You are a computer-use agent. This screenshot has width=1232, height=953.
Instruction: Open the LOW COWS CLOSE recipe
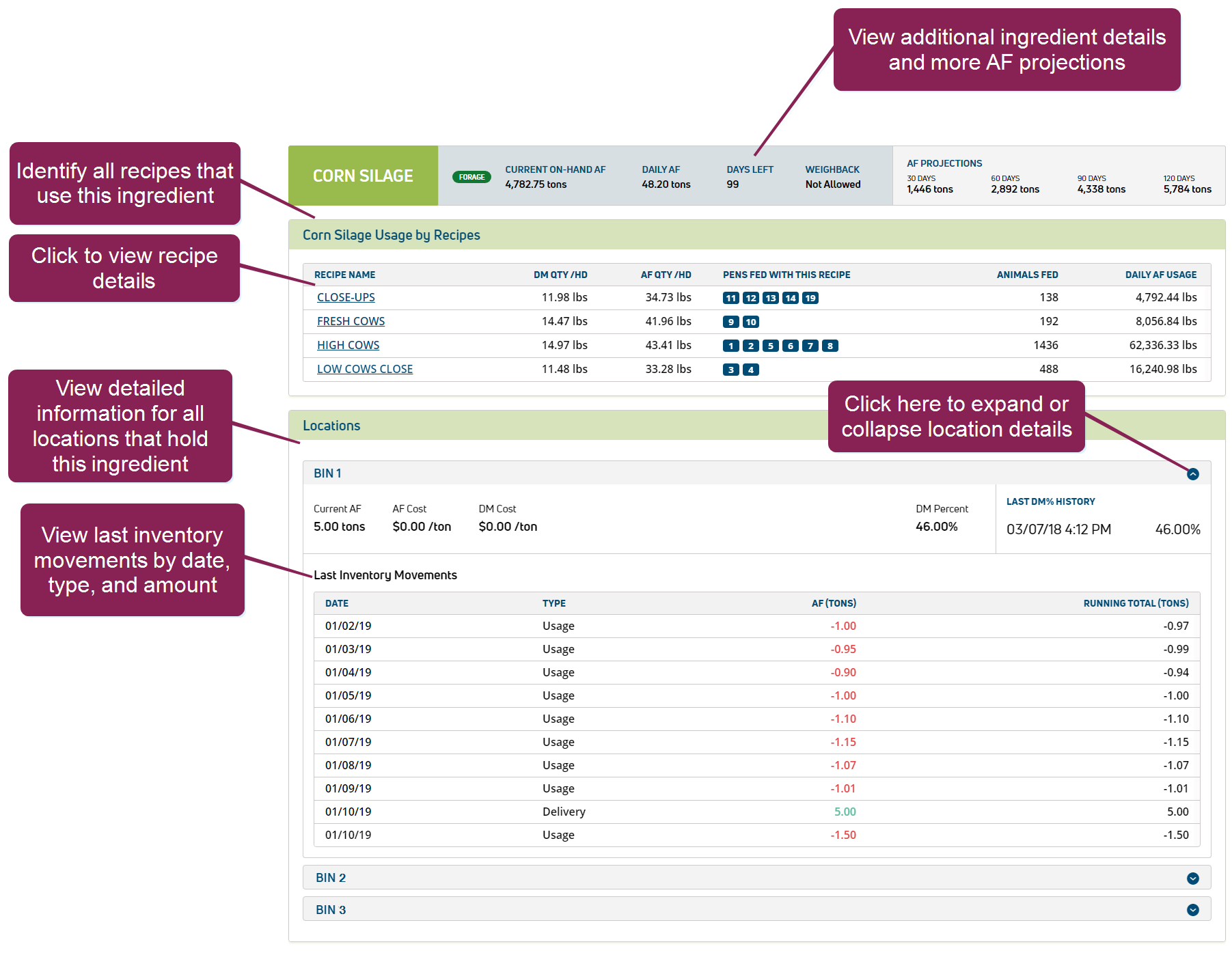coord(364,369)
